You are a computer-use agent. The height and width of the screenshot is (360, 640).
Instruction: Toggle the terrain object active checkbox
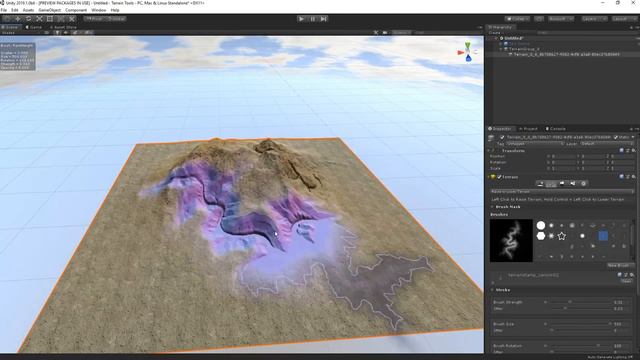(502, 138)
